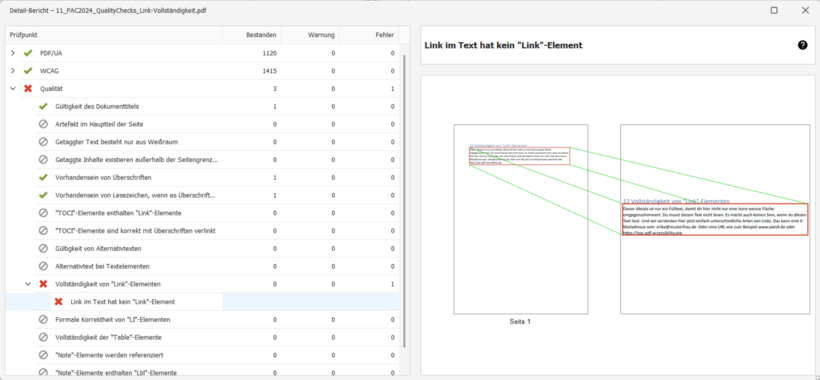
Task: Click the Bestanden column header
Action: [252, 35]
